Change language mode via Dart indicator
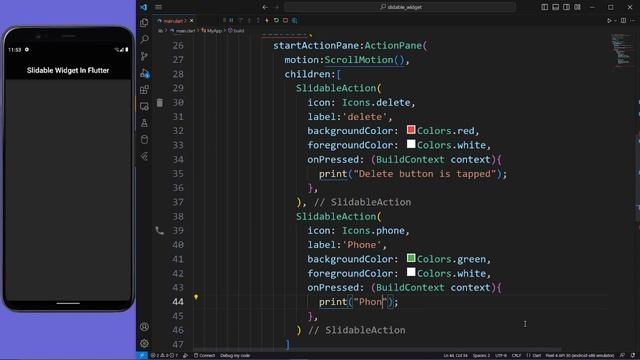Image resolution: width=640 pixels, height=360 pixels. (x=533, y=356)
